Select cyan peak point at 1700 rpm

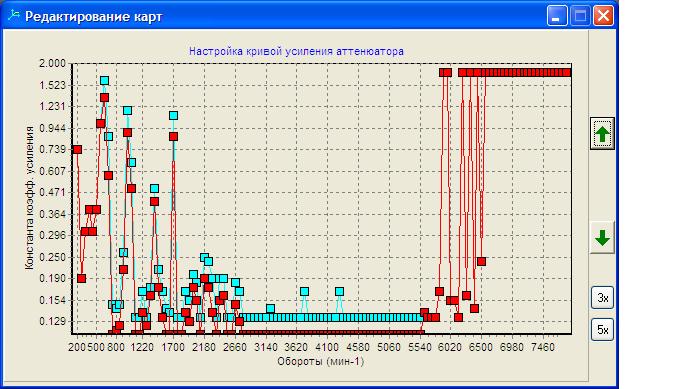pyautogui.click(x=173, y=115)
